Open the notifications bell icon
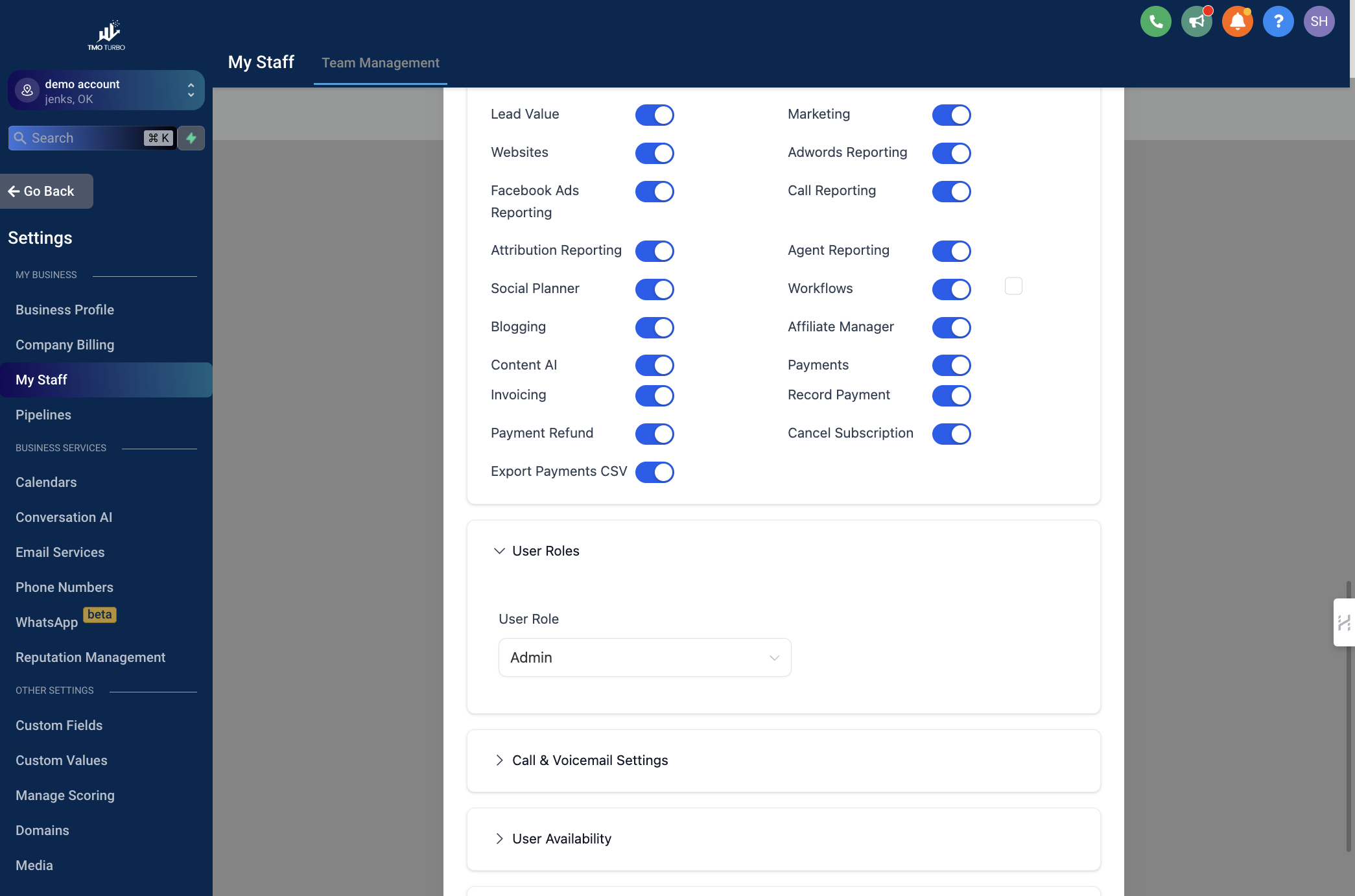This screenshot has width=1355, height=896. tap(1237, 21)
